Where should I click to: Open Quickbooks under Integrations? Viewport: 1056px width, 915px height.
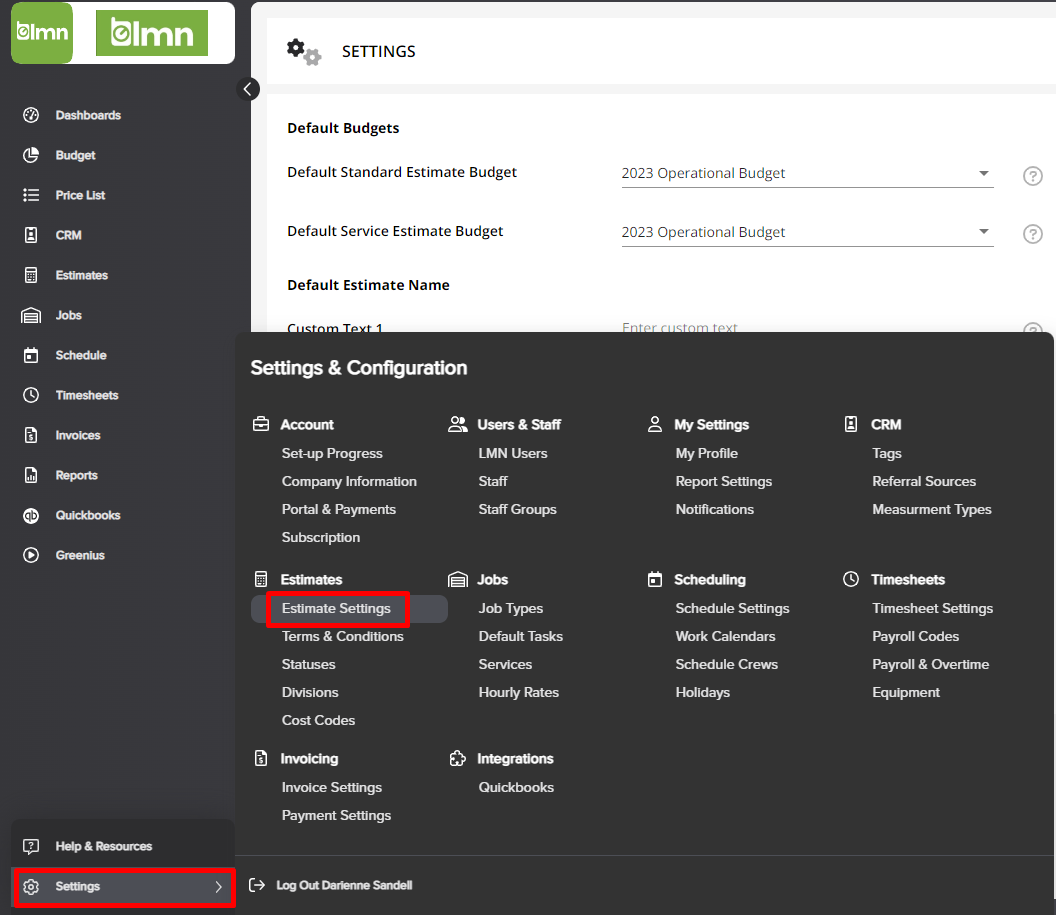pos(516,788)
